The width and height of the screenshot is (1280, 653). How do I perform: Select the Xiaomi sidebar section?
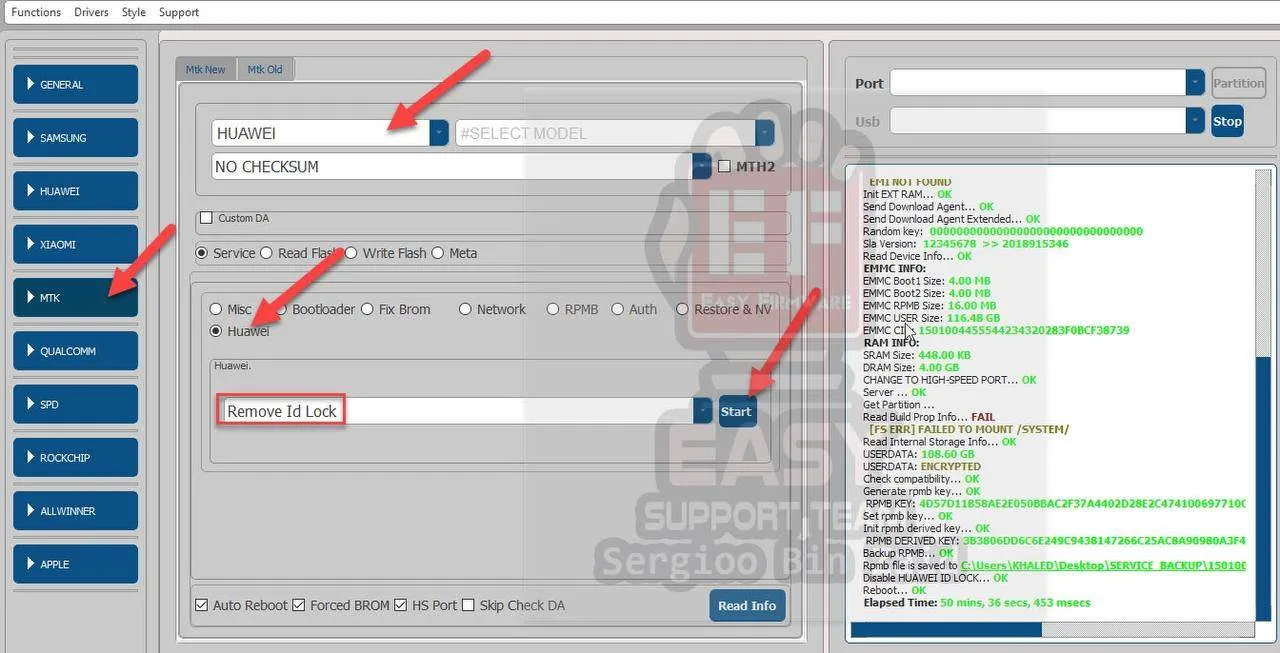[75, 244]
